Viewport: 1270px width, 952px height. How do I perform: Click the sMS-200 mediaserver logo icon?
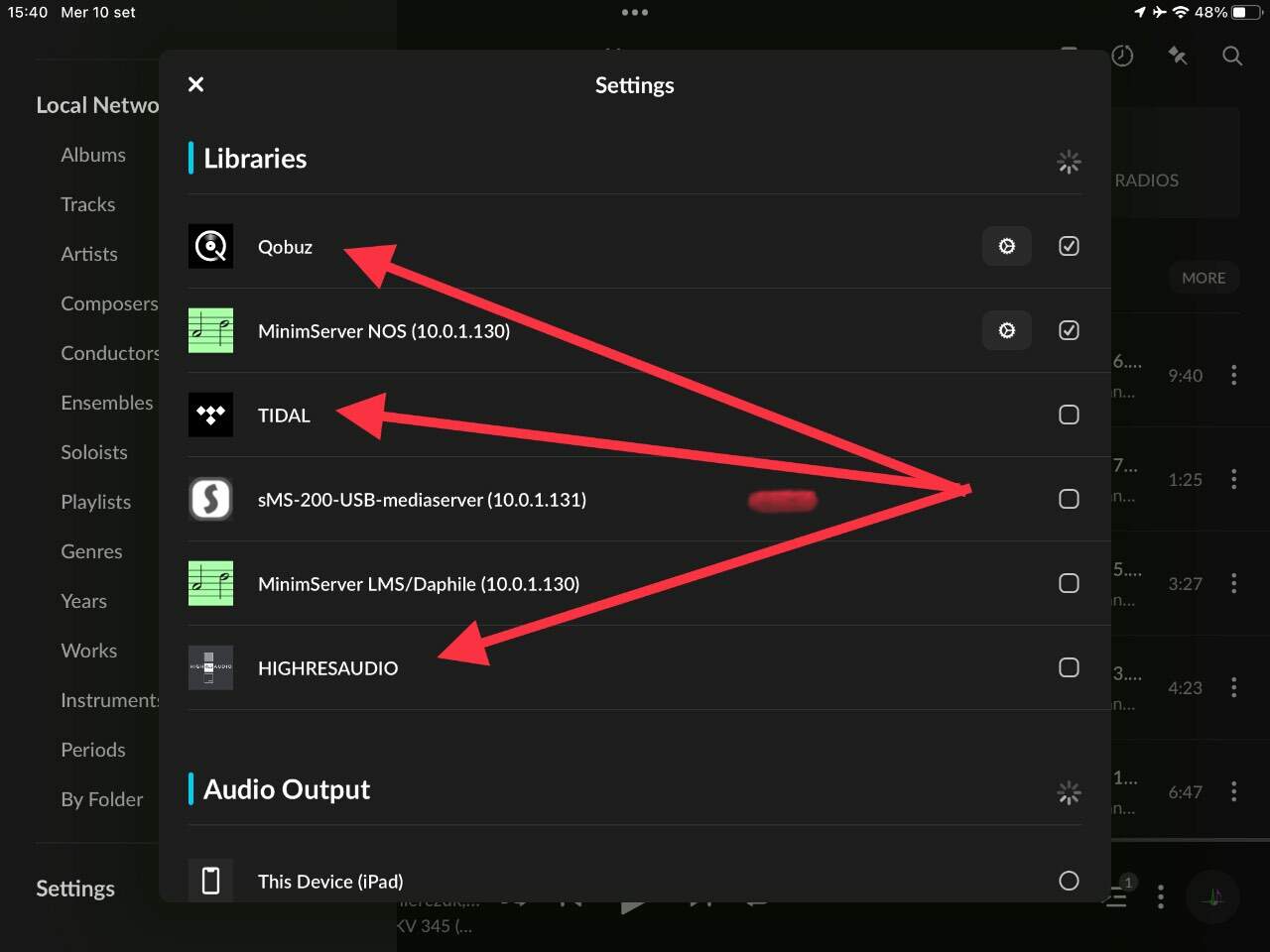[x=210, y=499]
